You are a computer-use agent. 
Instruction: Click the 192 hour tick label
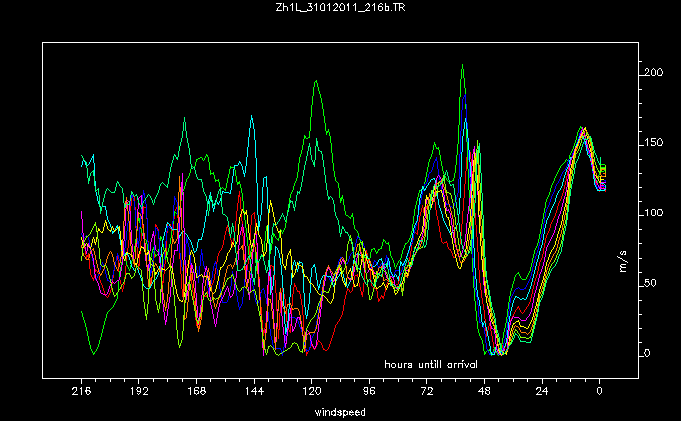pos(139,393)
